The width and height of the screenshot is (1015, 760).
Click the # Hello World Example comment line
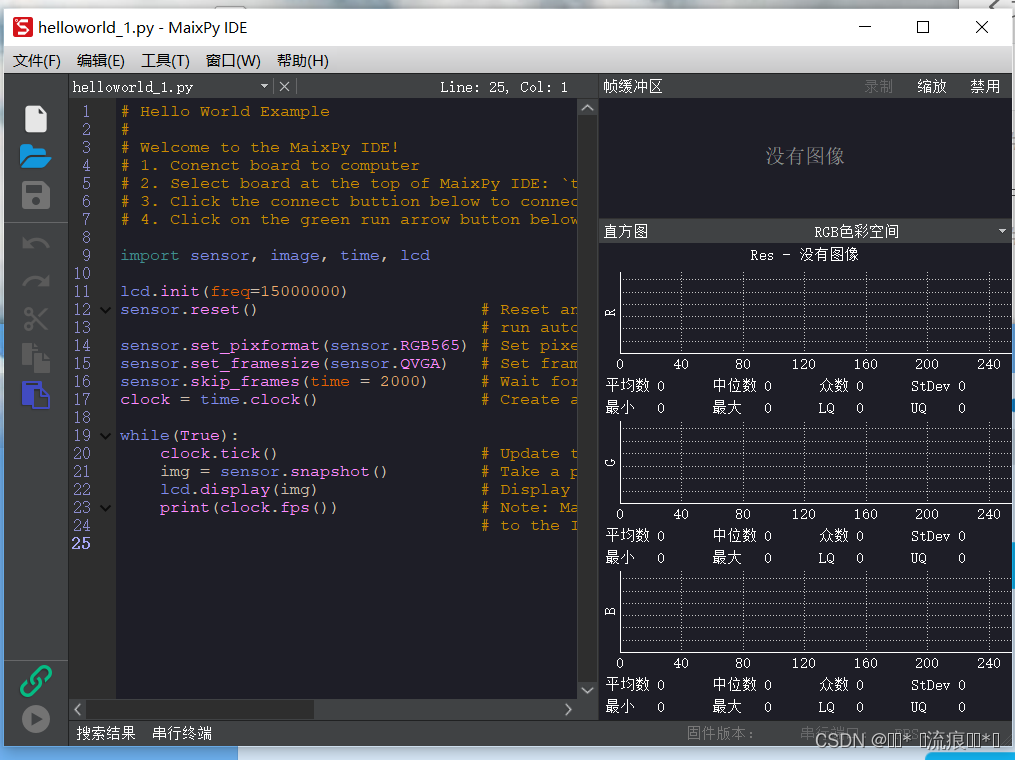(225, 111)
